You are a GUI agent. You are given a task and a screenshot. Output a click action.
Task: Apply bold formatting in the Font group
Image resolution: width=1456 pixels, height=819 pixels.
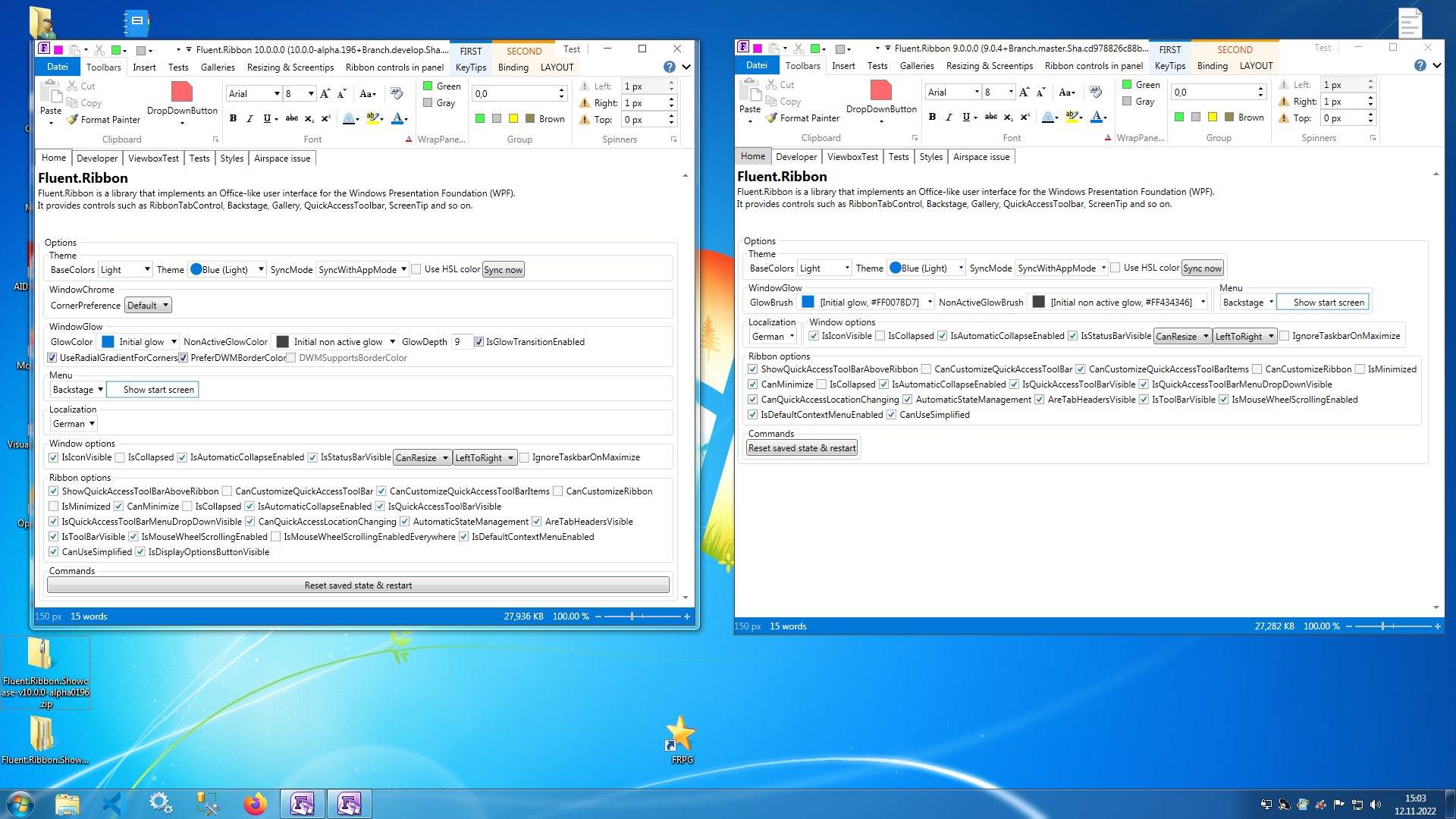click(233, 118)
